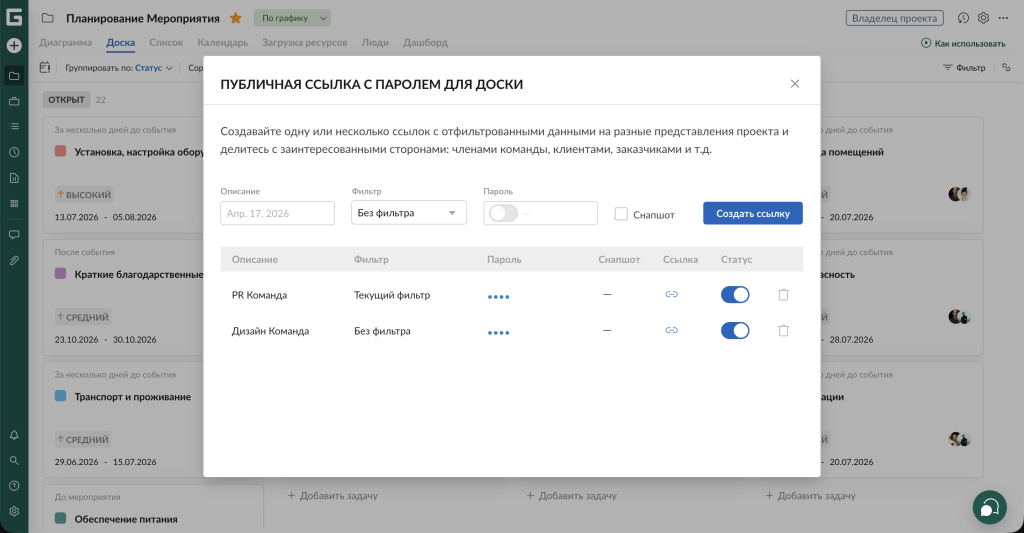Switch to the Календарь tab

point(223,42)
